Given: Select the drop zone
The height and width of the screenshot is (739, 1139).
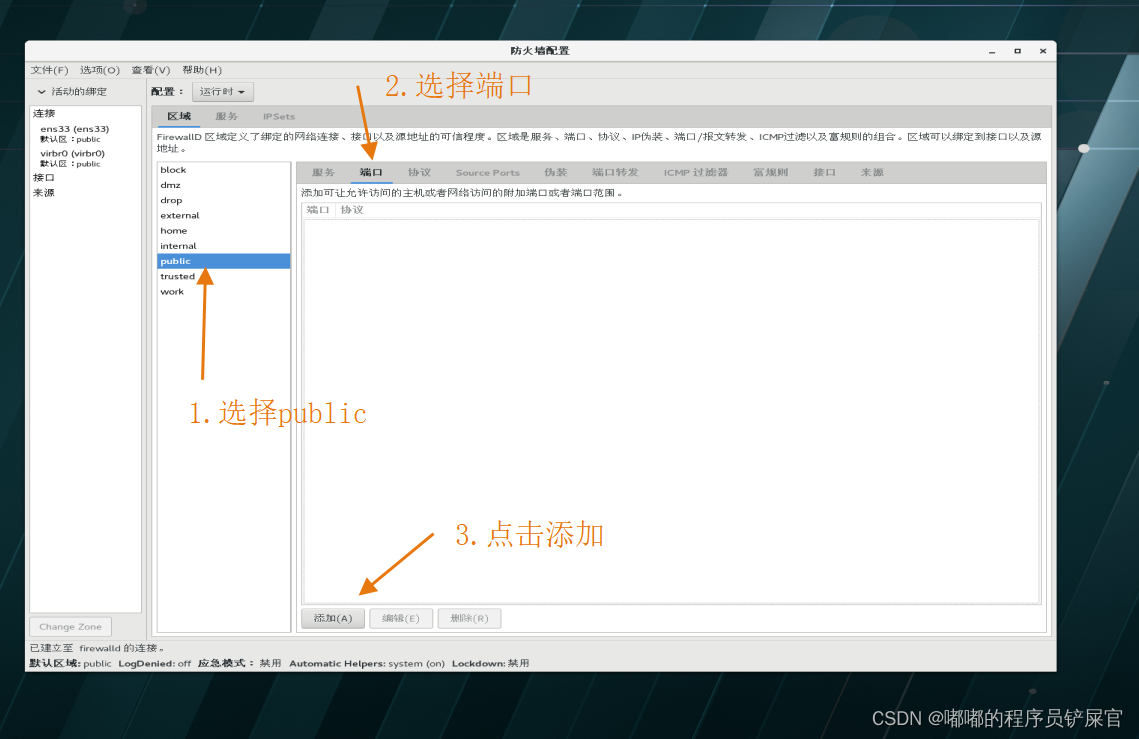Looking at the screenshot, I should point(224,200).
